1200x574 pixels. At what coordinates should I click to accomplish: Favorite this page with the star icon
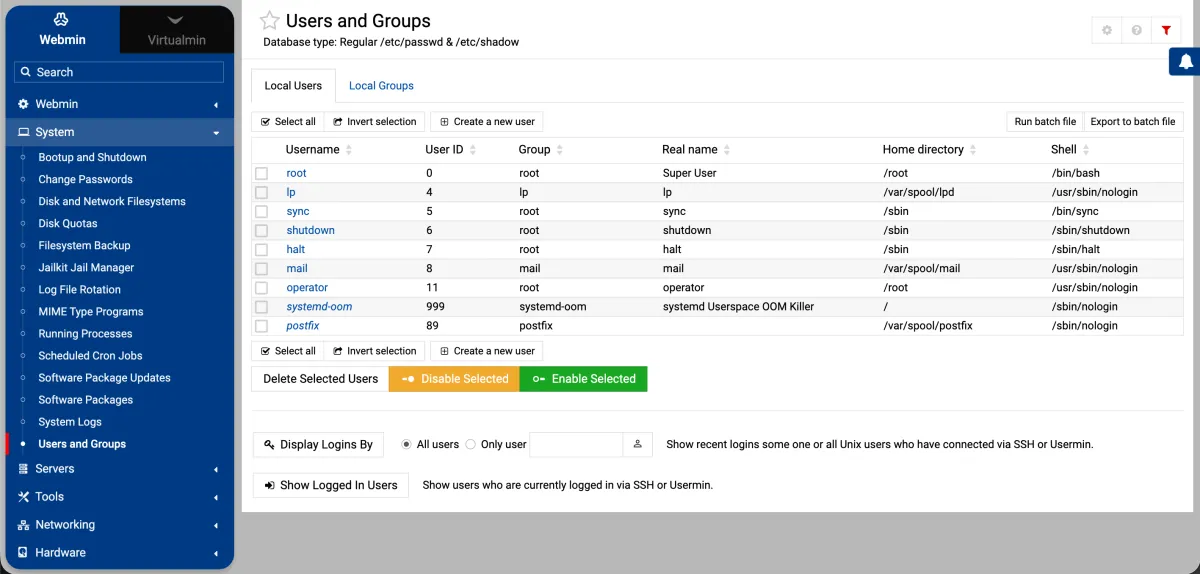point(269,21)
